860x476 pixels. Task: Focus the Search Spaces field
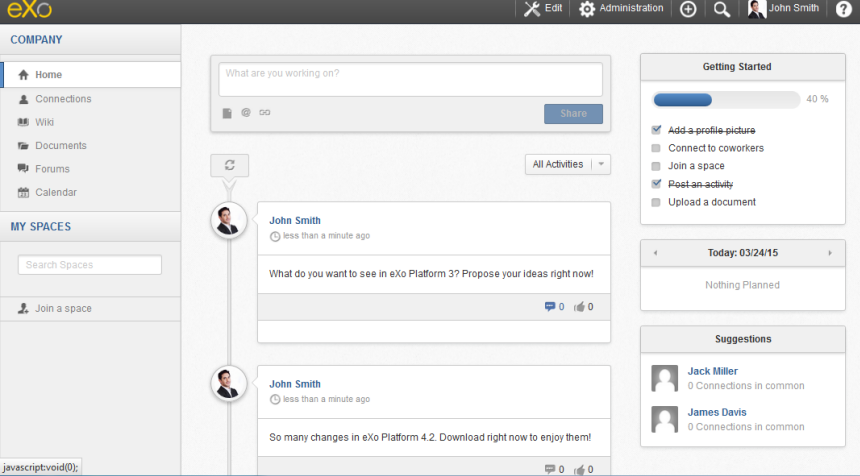point(90,265)
